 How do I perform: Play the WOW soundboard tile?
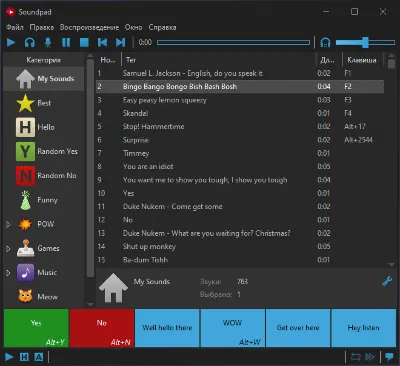233,328
